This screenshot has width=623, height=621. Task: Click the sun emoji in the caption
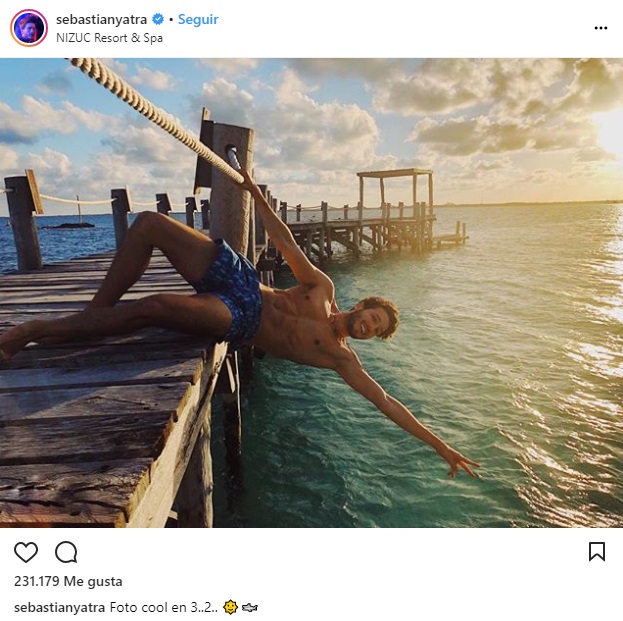(231, 607)
